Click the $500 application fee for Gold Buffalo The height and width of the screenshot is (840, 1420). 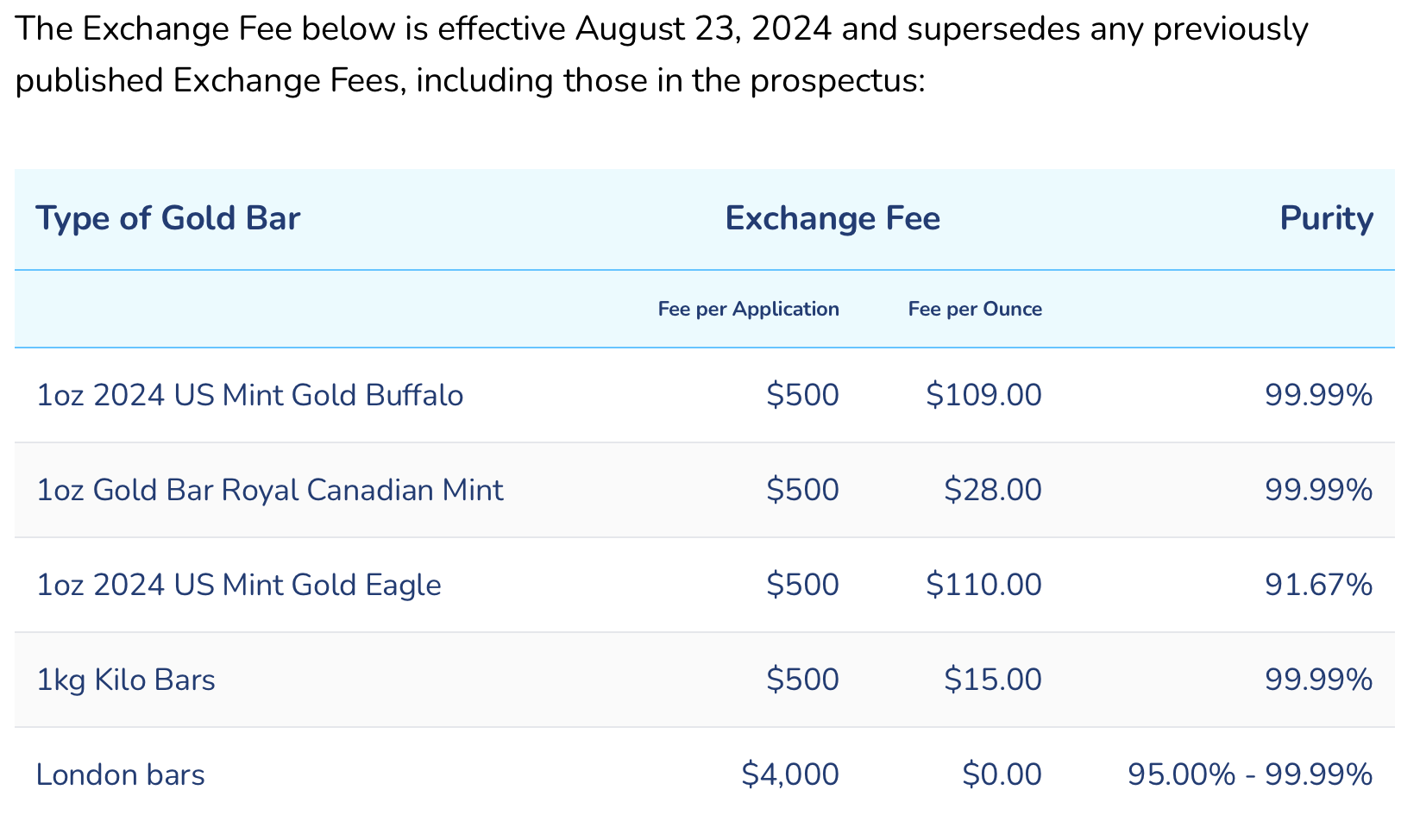point(802,395)
